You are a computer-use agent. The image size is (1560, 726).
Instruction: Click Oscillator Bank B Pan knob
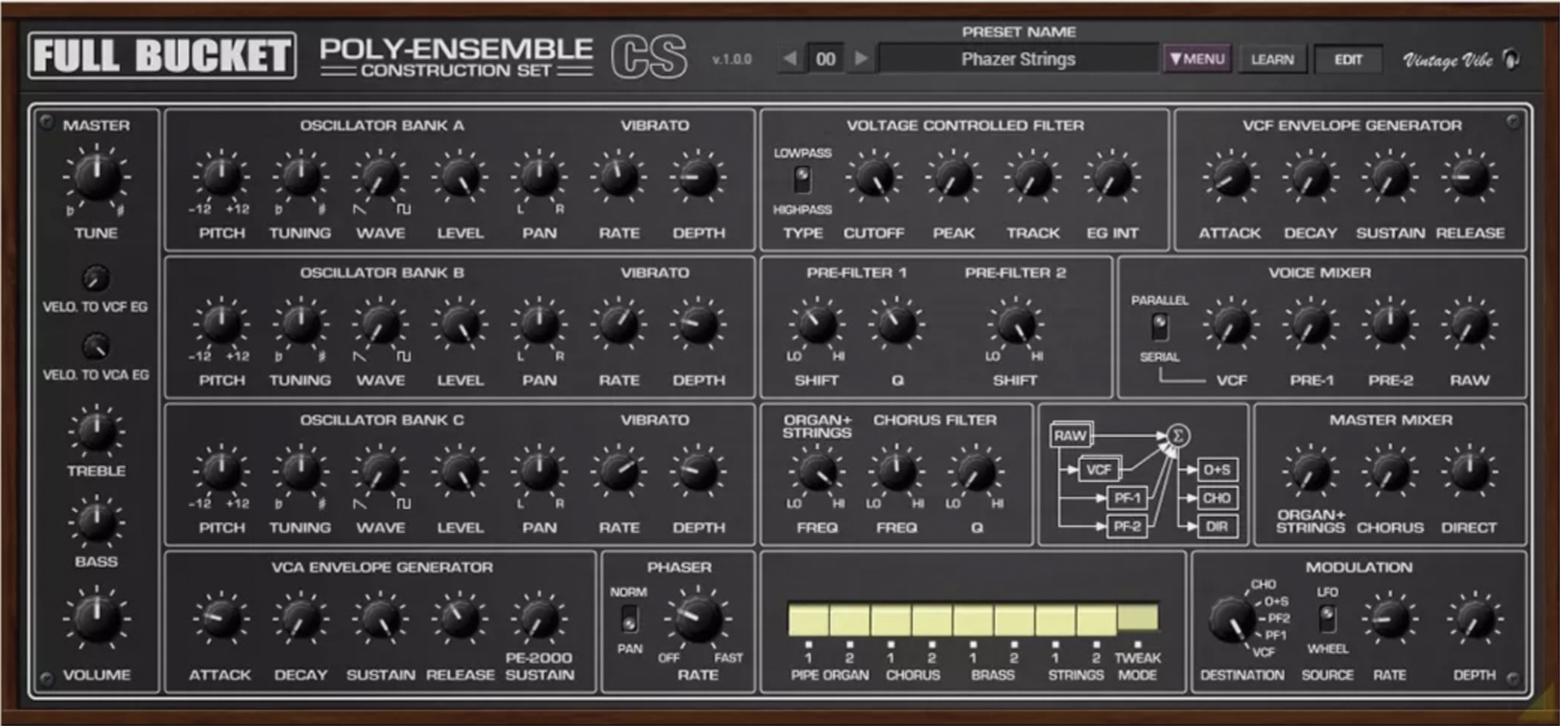(x=539, y=324)
